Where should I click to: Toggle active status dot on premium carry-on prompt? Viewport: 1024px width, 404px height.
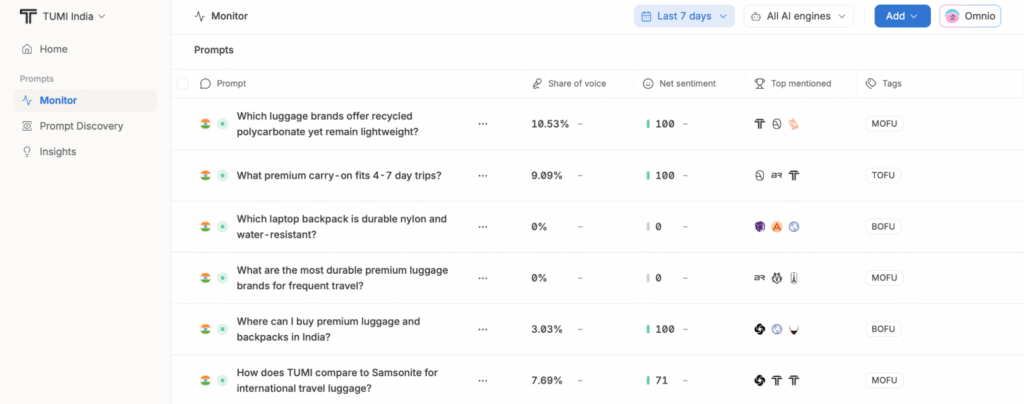pyautogui.click(x=222, y=176)
